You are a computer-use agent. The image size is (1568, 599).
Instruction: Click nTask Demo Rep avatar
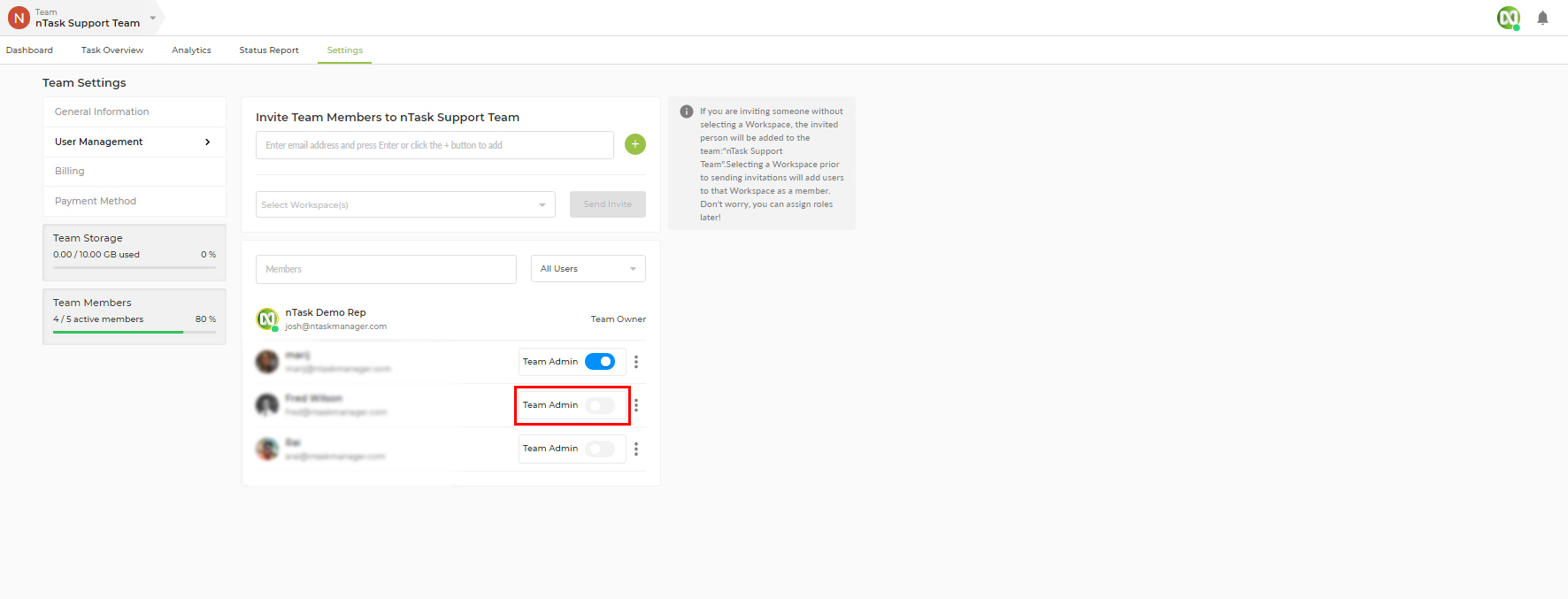[x=267, y=319]
